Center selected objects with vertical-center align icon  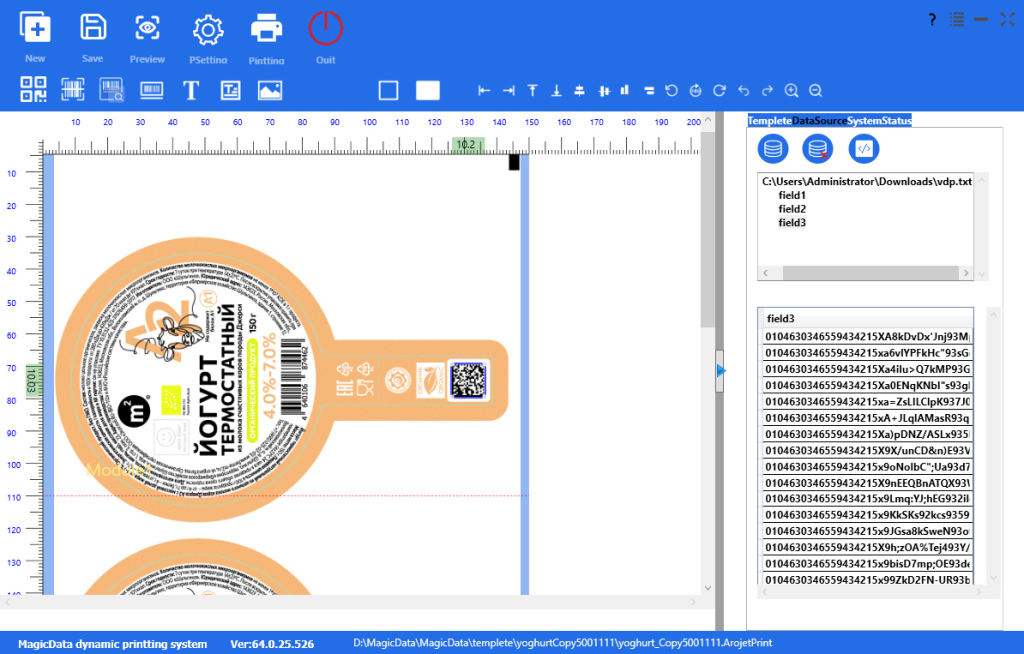(x=604, y=91)
